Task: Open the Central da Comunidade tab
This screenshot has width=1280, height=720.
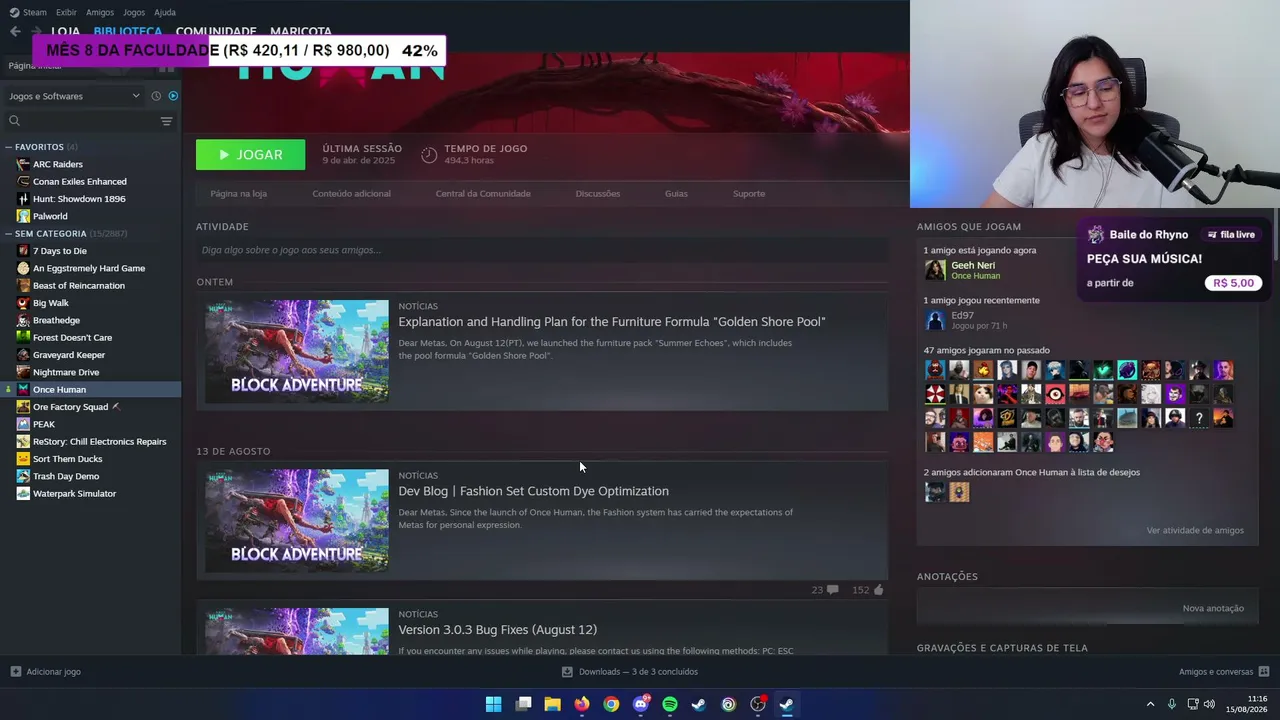Action: coord(483,194)
